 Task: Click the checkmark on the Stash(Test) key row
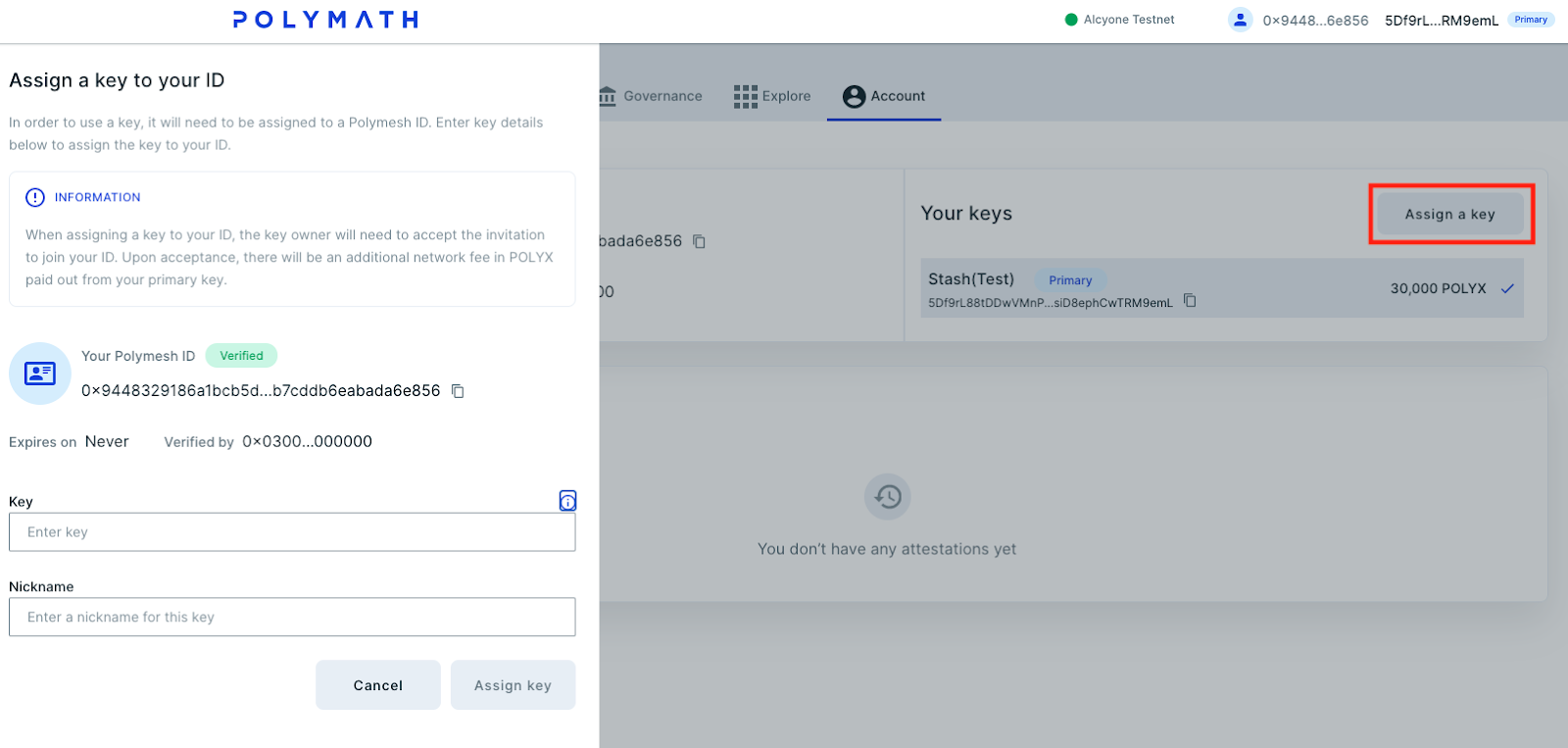(1507, 288)
